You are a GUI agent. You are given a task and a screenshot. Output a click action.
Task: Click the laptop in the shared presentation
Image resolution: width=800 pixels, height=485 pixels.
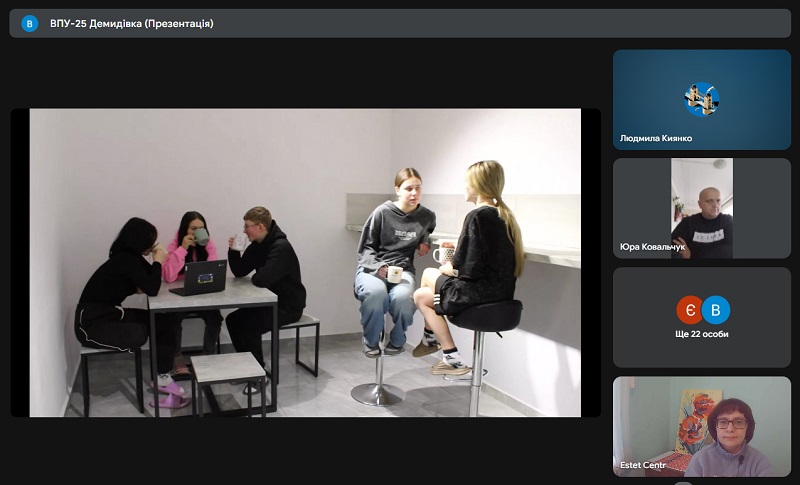[x=199, y=278]
